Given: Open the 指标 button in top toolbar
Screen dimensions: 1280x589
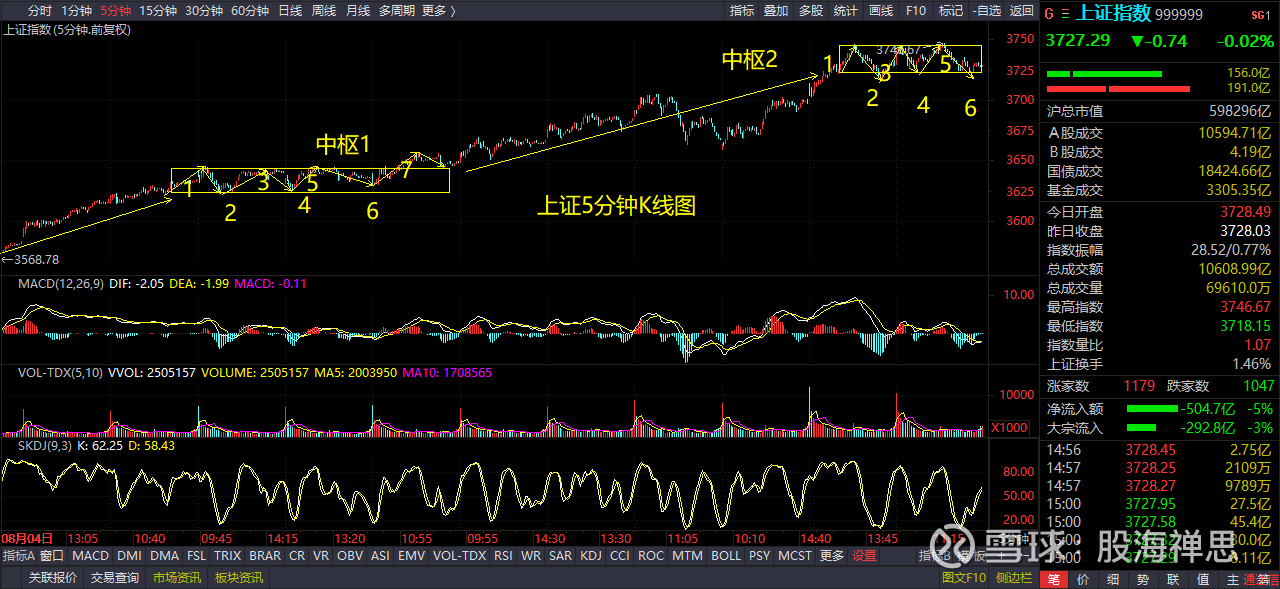Looking at the screenshot, I should 742,11.
